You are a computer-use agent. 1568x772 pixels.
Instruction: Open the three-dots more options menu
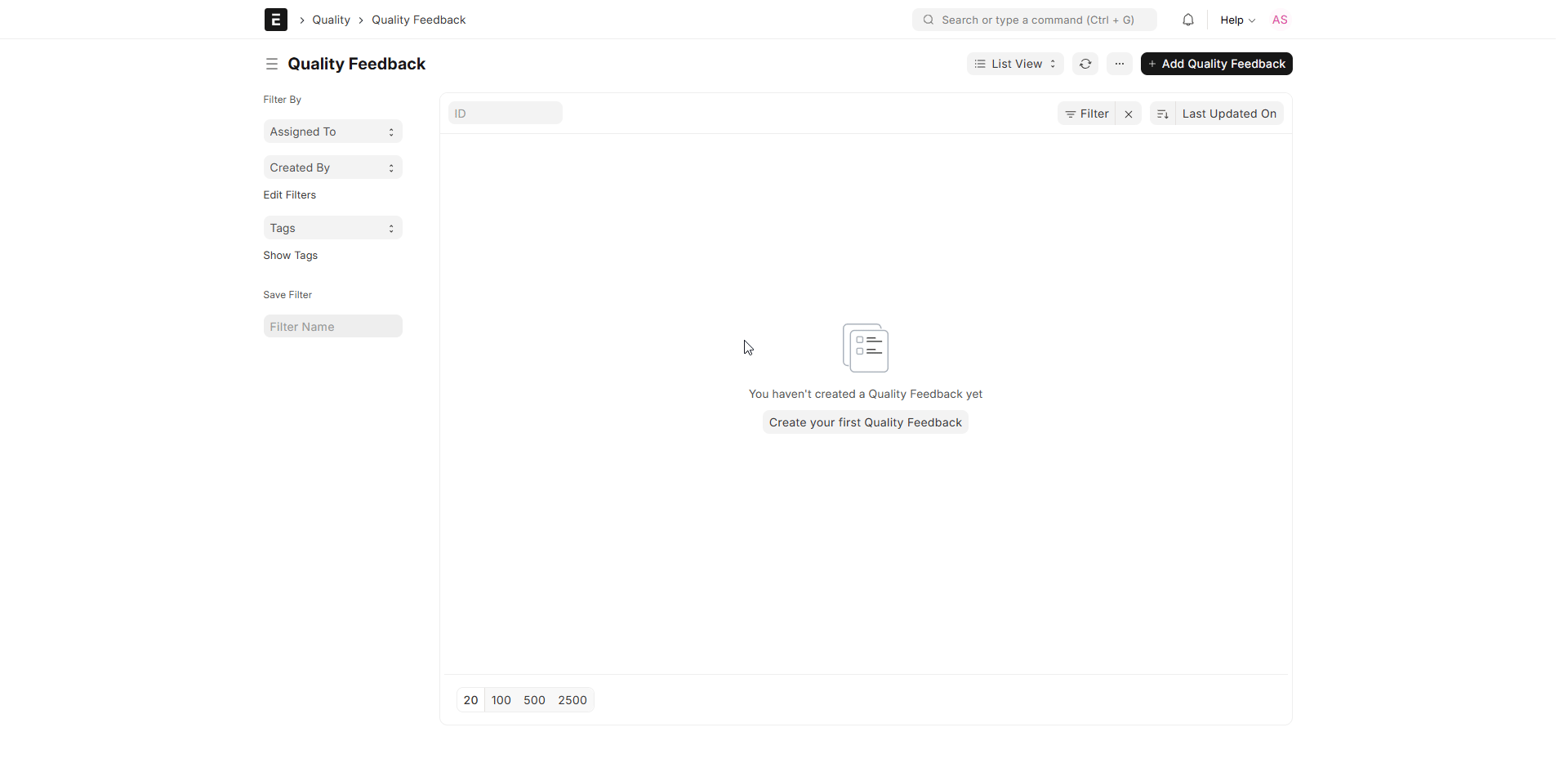tap(1119, 64)
